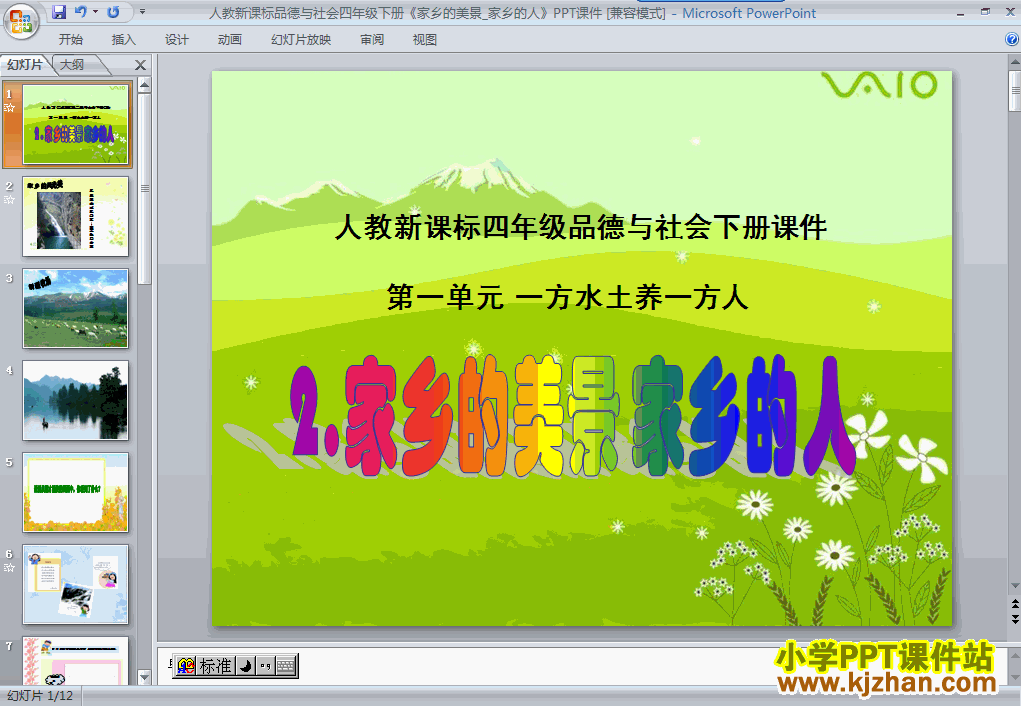This screenshot has width=1021, height=706.
Task: Open the IME soft keyboard
Action: coord(286,666)
